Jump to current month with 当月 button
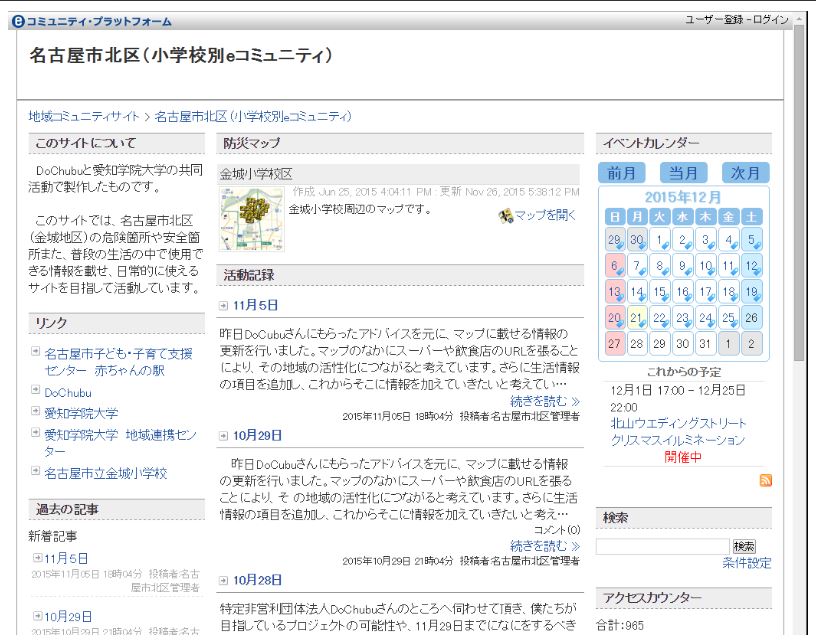Viewport: 816px width, 642px height. [x=683, y=172]
